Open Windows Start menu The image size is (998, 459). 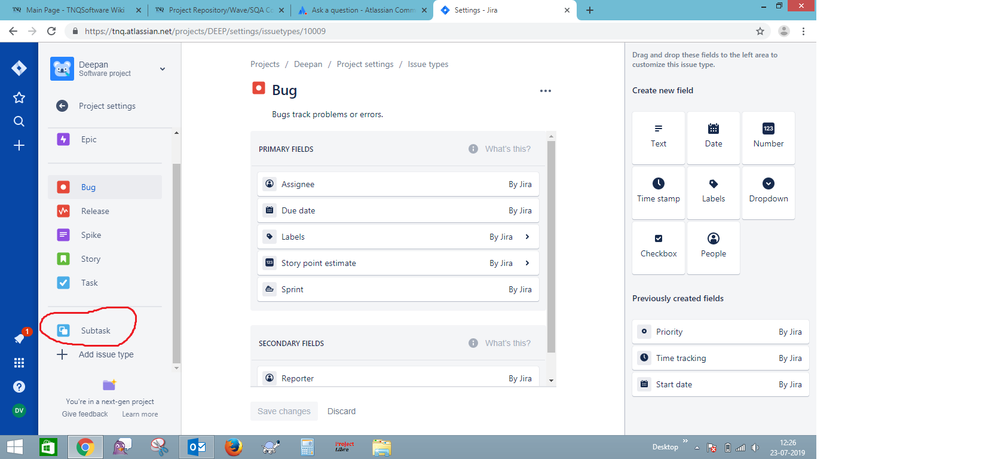pos(15,447)
